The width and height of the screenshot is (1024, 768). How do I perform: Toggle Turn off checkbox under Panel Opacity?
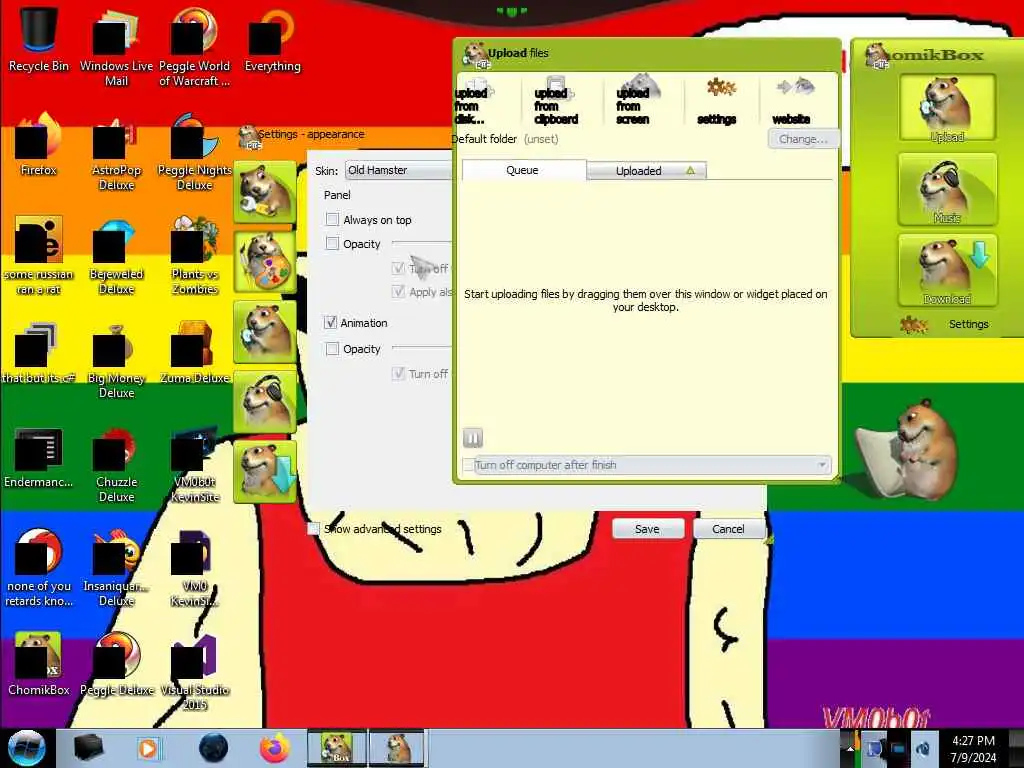[x=398, y=268]
